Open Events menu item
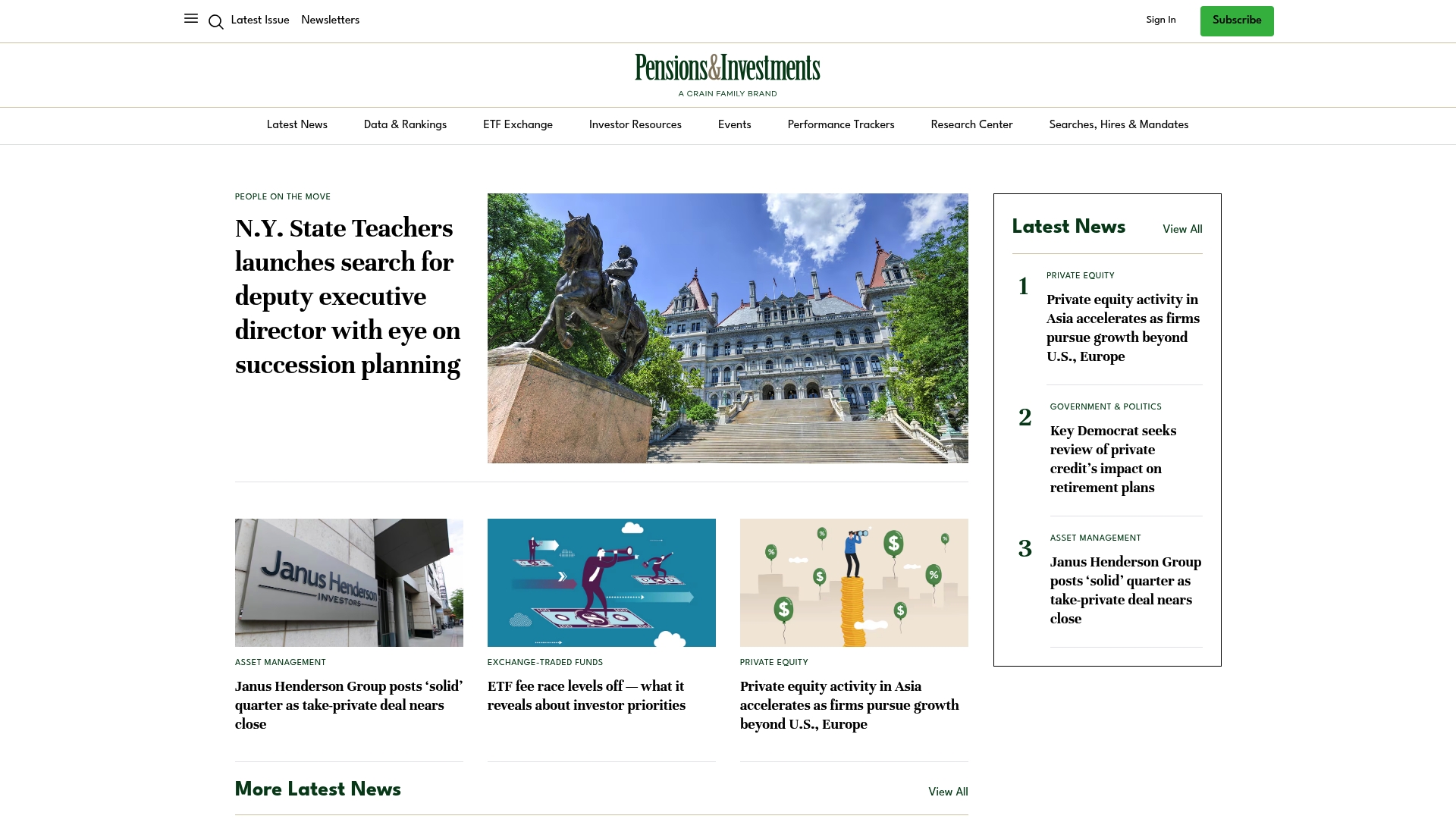The height and width of the screenshot is (819, 1456). coord(735,125)
